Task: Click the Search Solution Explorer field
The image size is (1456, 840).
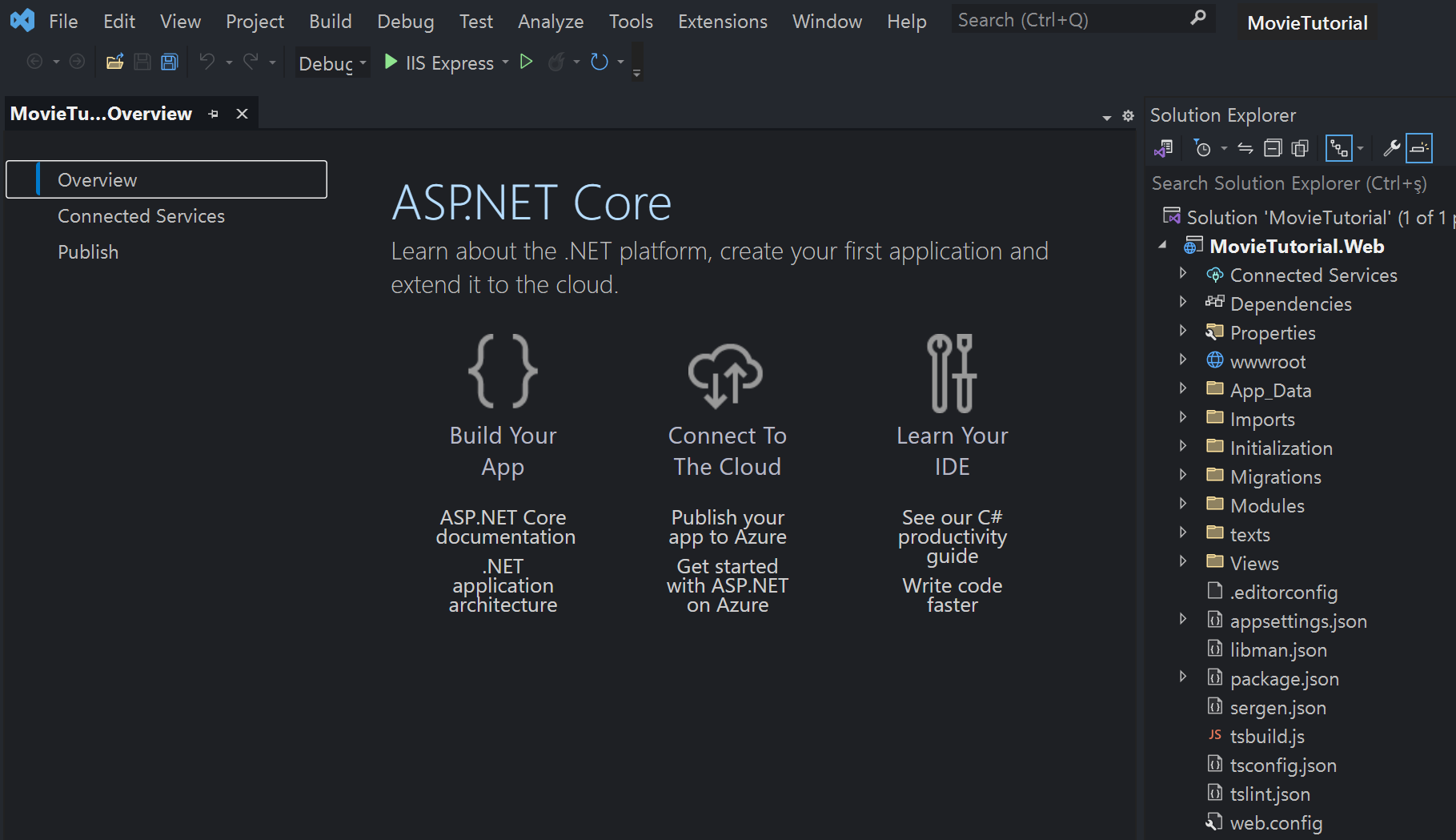Action: coord(1289,183)
